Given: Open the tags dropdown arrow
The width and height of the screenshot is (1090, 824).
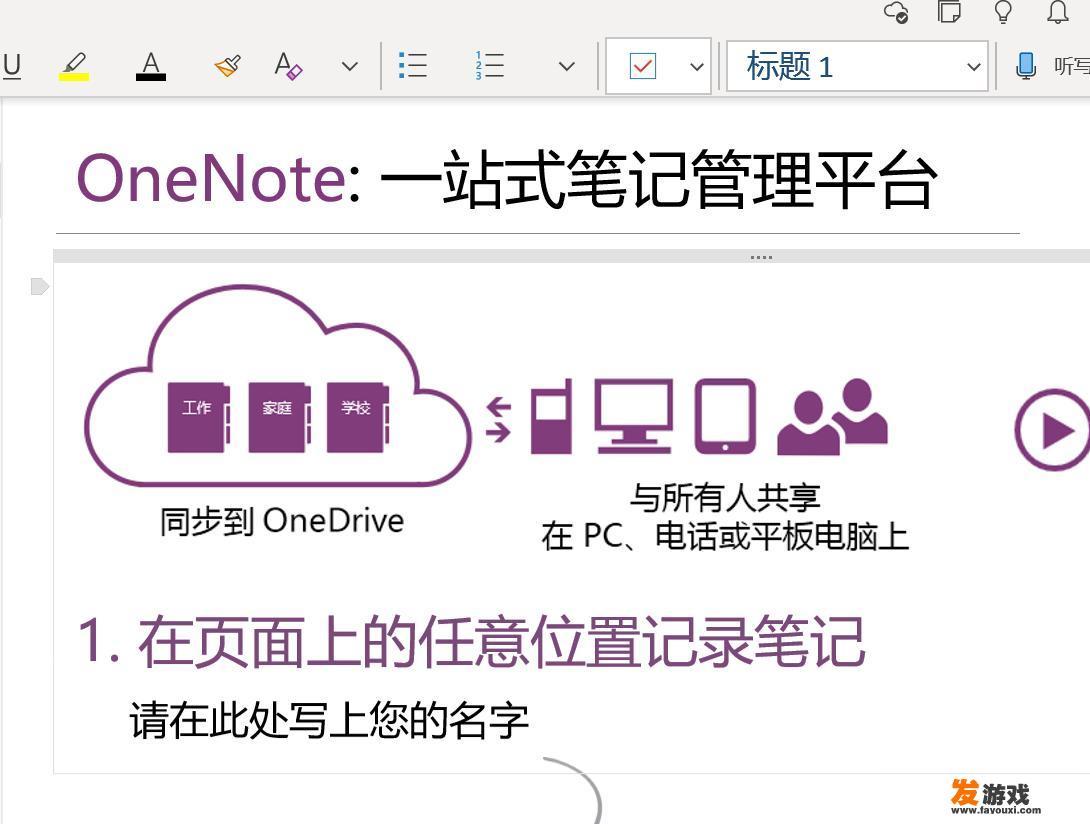Looking at the screenshot, I should click(697, 67).
